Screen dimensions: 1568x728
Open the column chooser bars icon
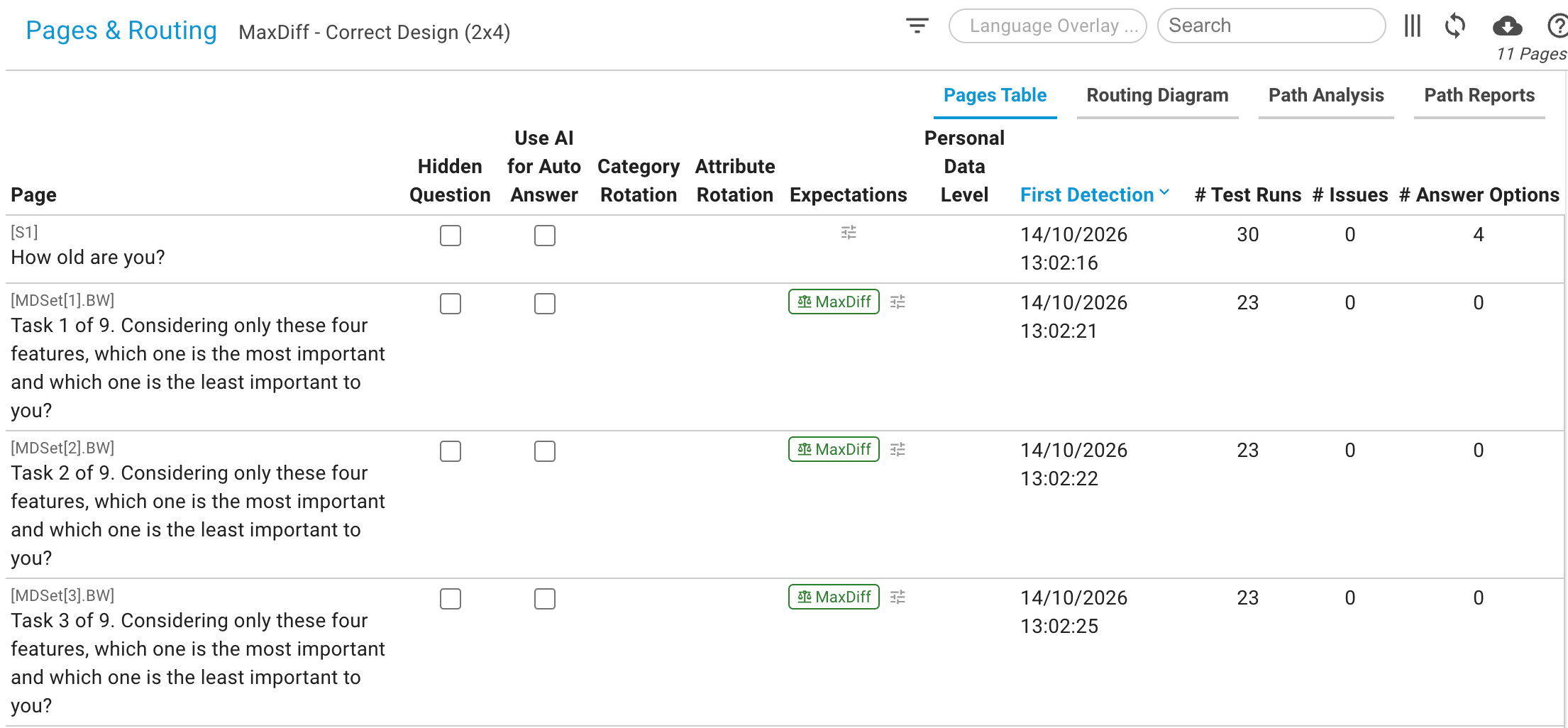pos(1412,26)
